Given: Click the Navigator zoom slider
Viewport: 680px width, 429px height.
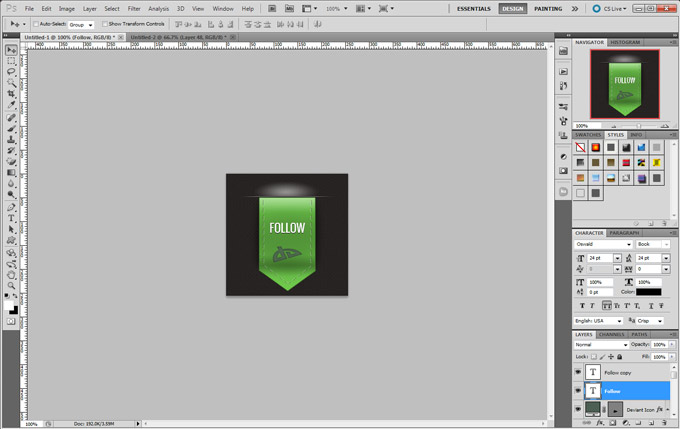Looking at the screenshot, I should click(638, 126).
